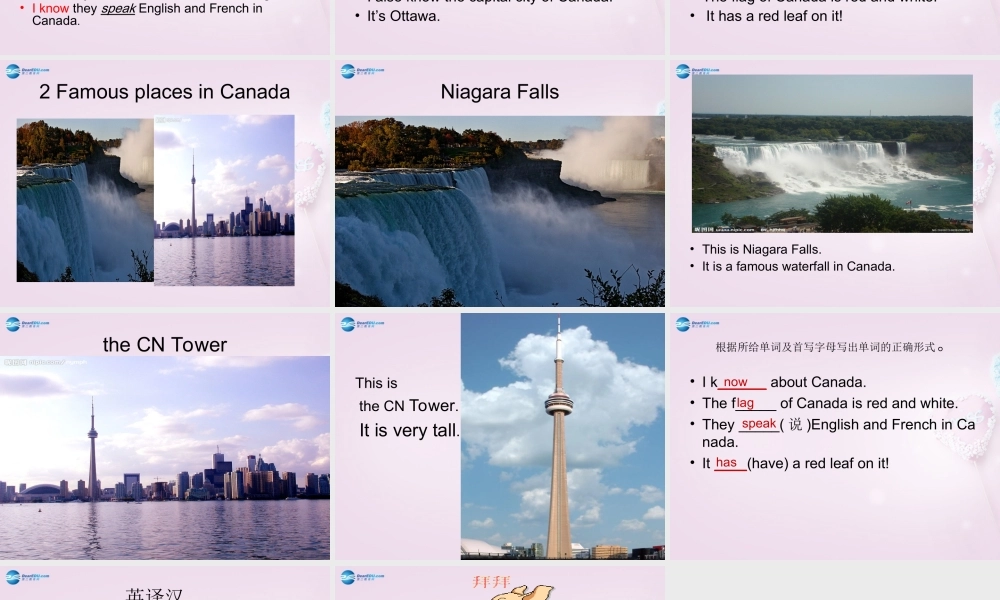Click 'It has a red leaf on it!' at top
1000x600 pixels.
tap(774, 17)
